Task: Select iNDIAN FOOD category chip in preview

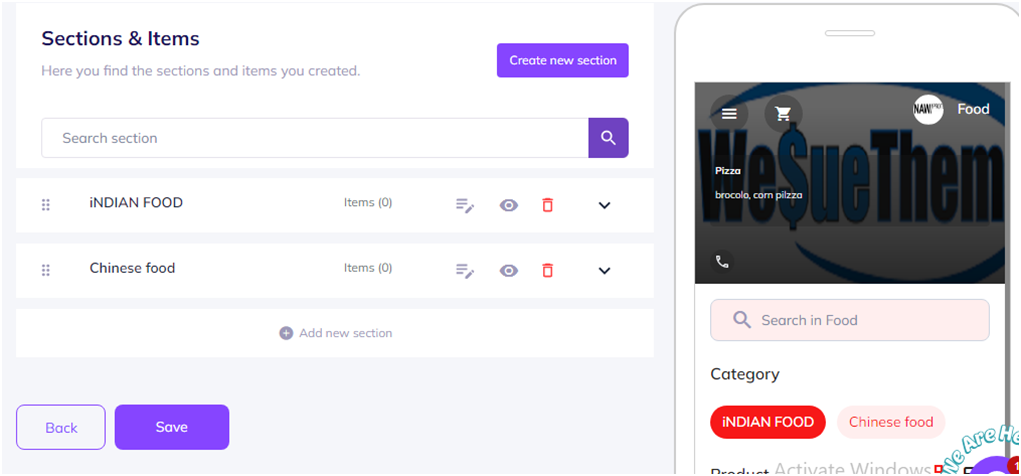Action: (x=768, y=422)
